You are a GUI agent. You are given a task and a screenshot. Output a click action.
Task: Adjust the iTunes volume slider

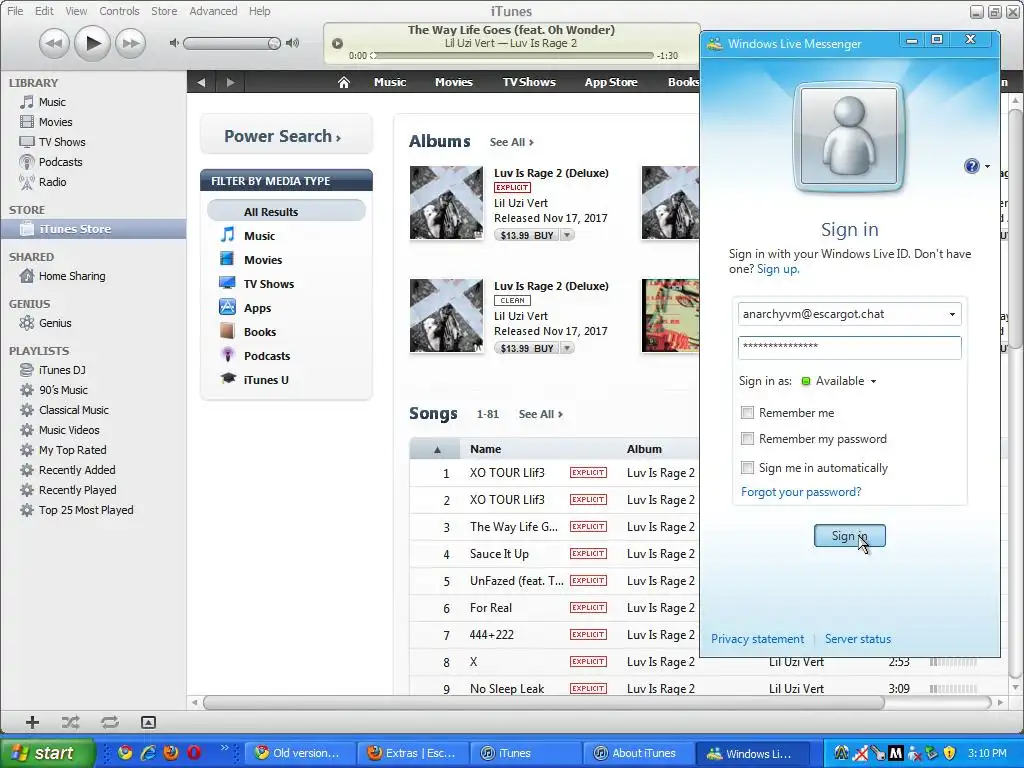coord(232,44)
